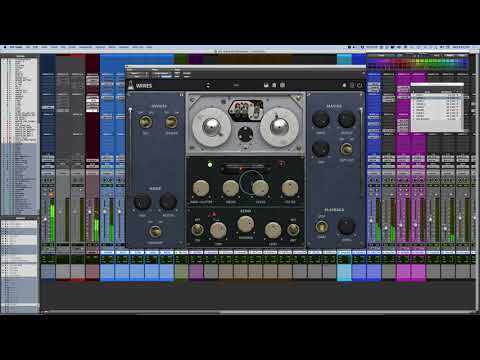Flip the left brass toggle switch atop left panel
This screenshot has width=480, height=360.
(146, 122)
